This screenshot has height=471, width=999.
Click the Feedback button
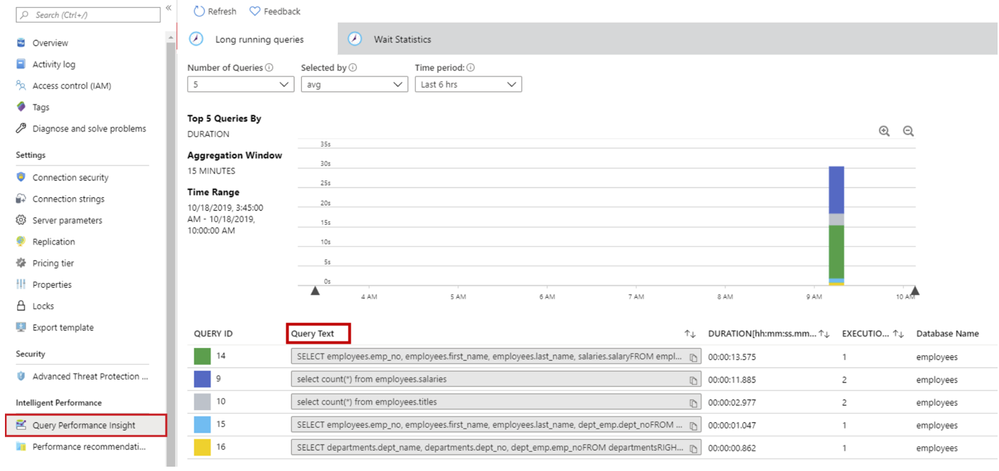(275, 11)
